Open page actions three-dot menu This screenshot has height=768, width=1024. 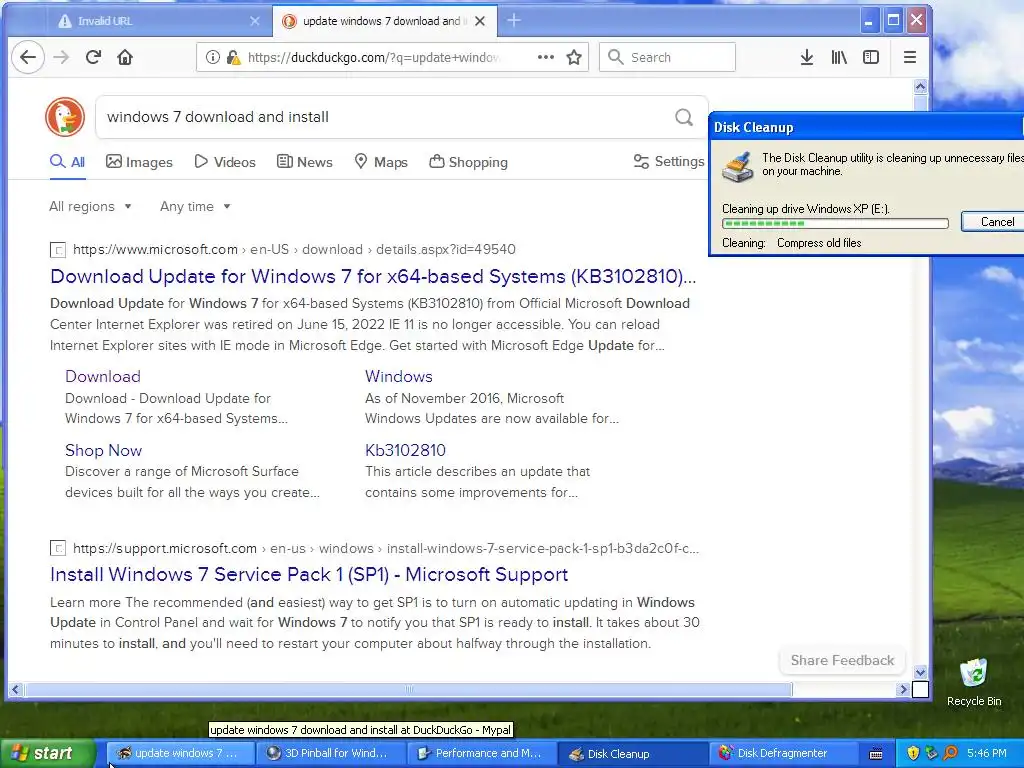pos(546,57)
